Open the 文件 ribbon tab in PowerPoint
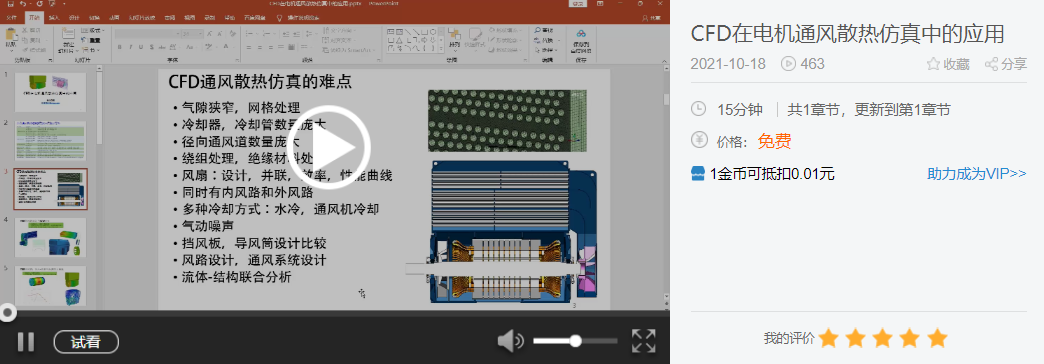Viewport: 1044px width, 364px height. click(12, 18)
